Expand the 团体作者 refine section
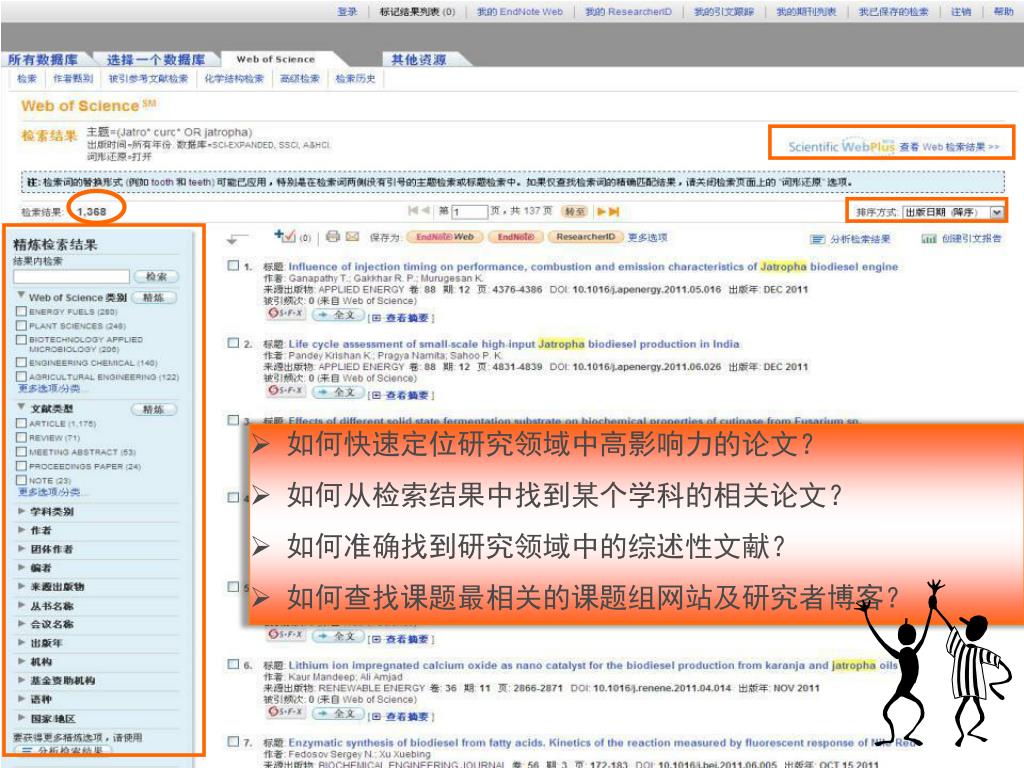1024x768 pixels. [22, 549]
